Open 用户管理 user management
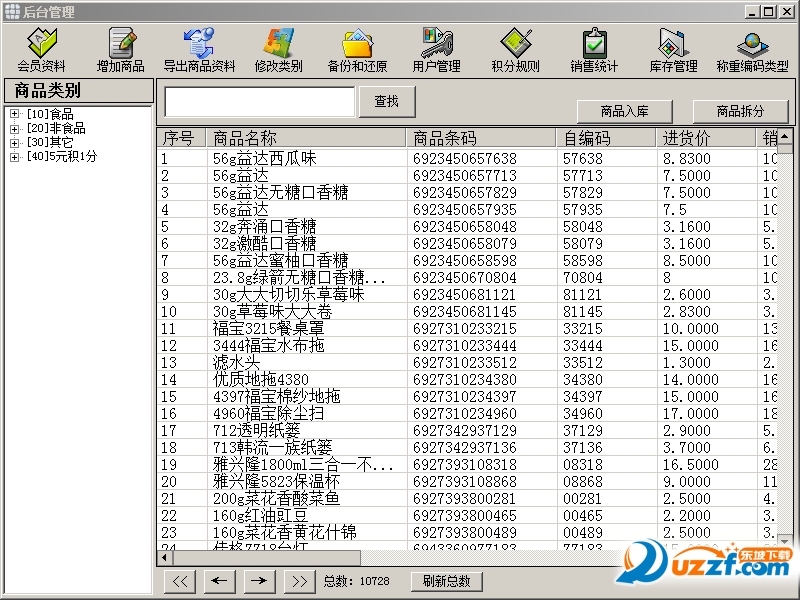This screenshot has width=800, height=600. click(437, 50)
